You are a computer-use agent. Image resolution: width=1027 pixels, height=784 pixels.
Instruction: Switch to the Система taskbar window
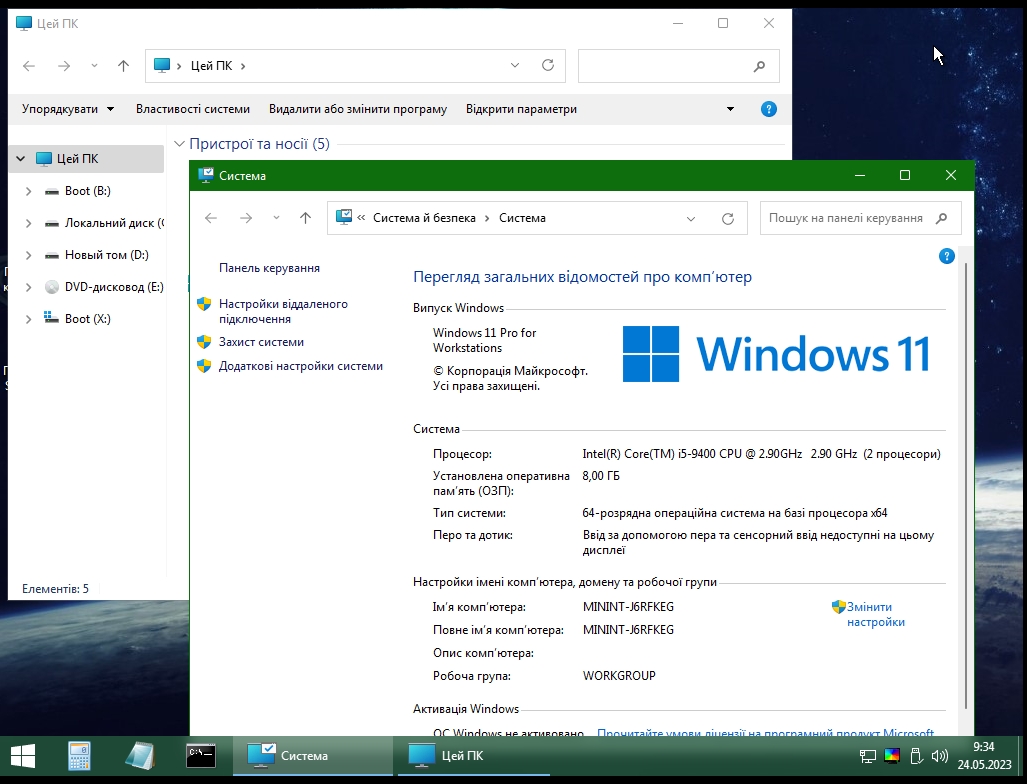pyautogui.click(x=313, y=756)
